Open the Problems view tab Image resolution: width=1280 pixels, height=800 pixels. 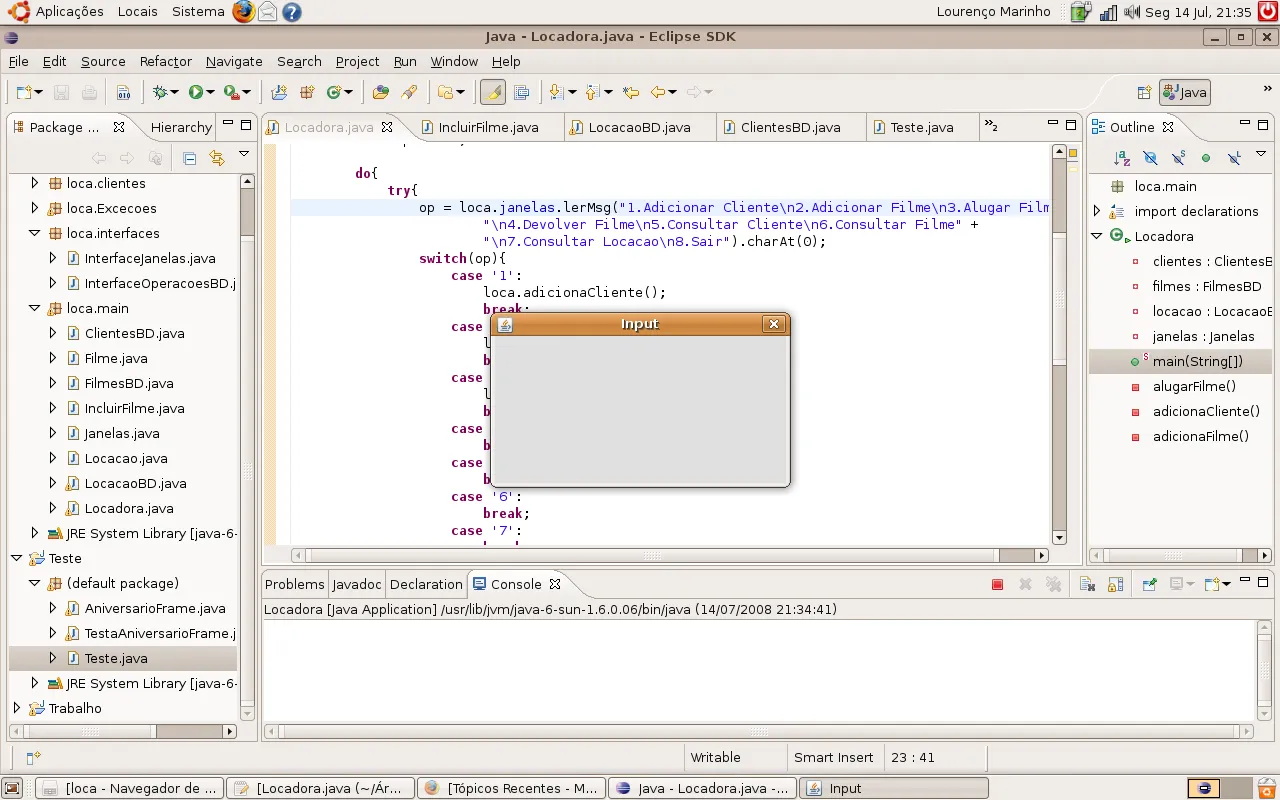click(294, 584)
